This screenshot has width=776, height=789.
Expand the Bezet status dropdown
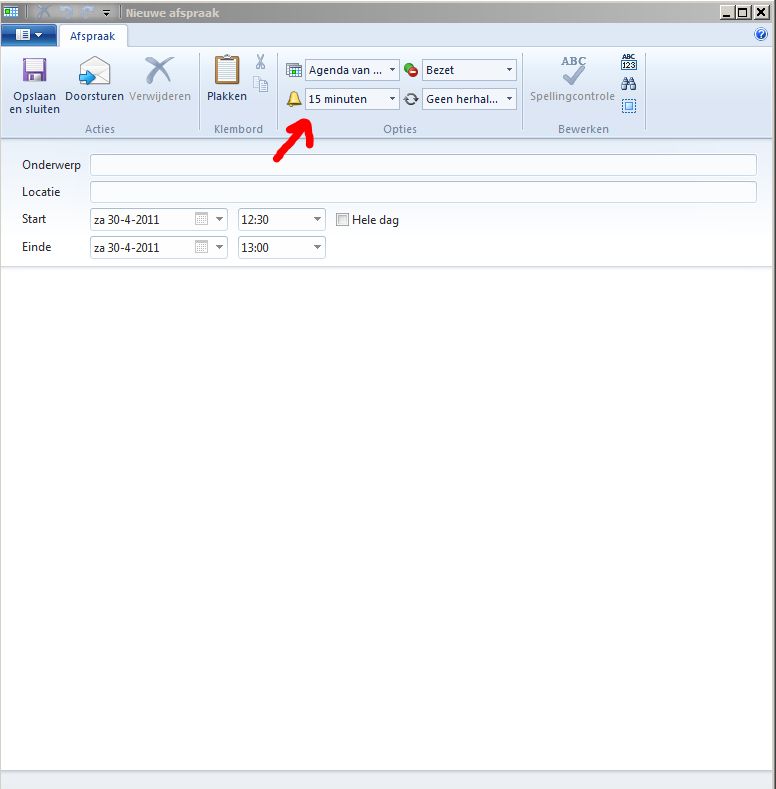coord(509,70)
